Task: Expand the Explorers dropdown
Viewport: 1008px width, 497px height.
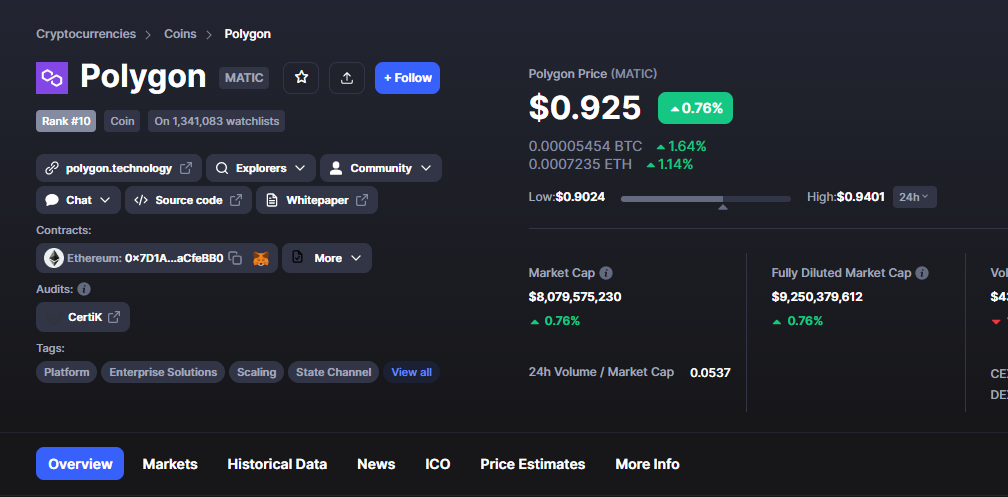Action: point(261,168)
